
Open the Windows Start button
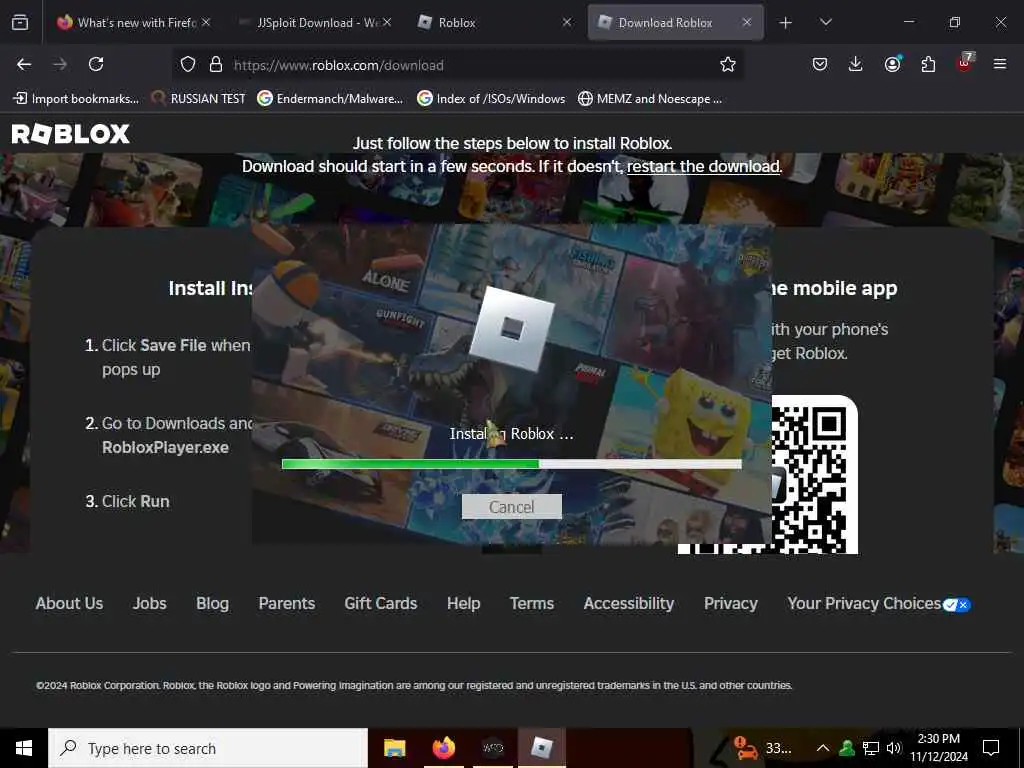[x=24, y=748]
